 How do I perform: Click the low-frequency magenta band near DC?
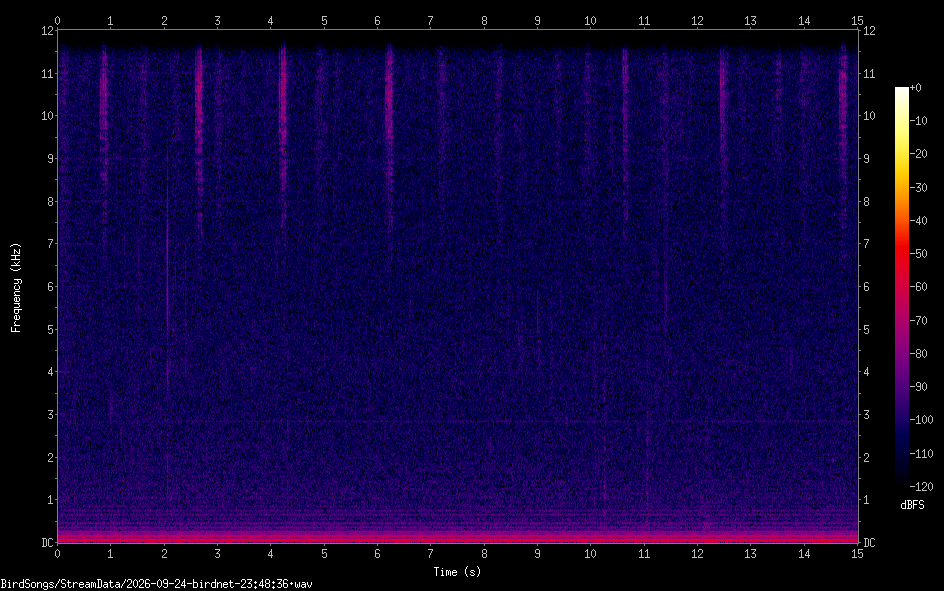[x=458, y=536]
